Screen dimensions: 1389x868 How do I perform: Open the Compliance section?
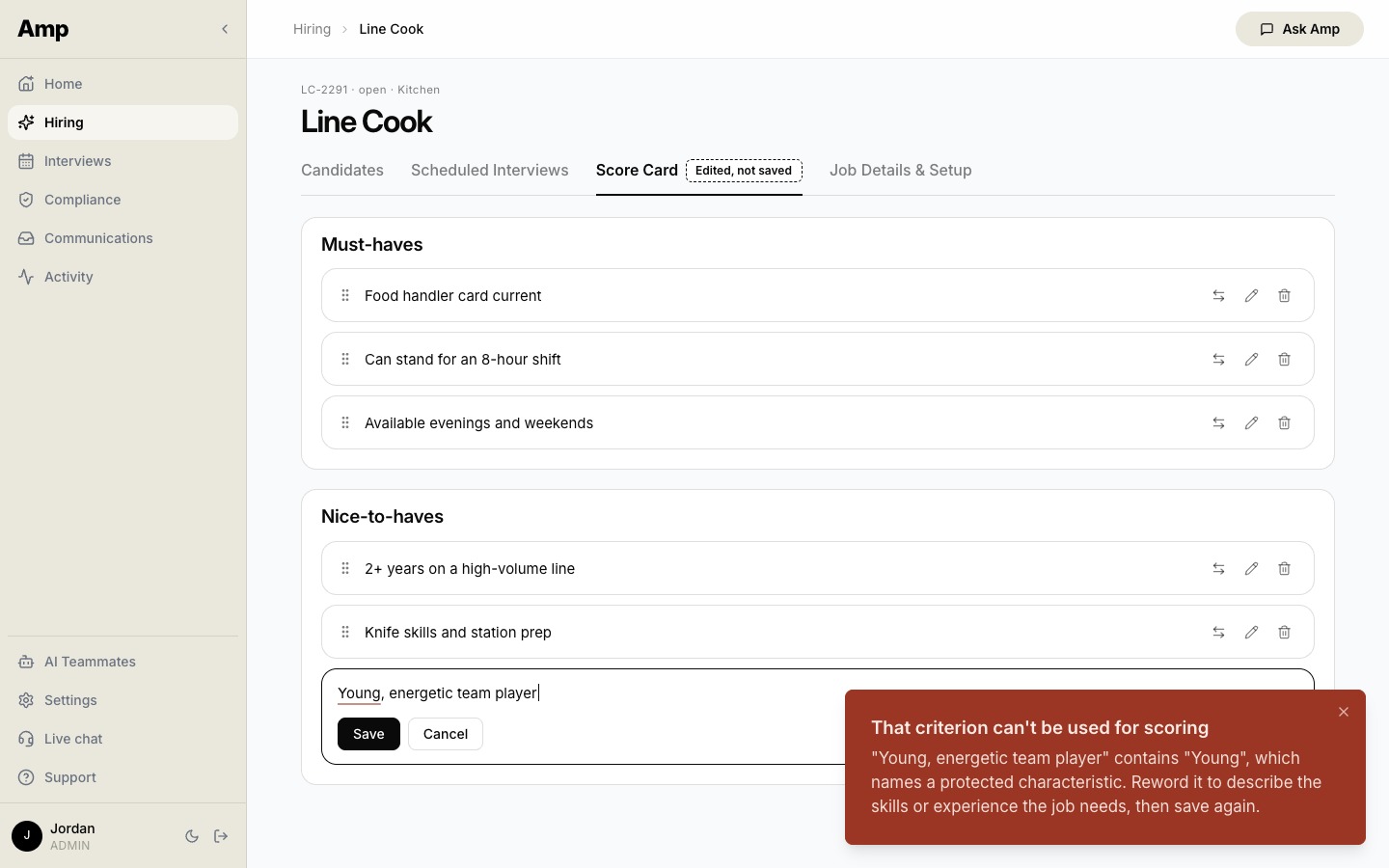[123, 200]
